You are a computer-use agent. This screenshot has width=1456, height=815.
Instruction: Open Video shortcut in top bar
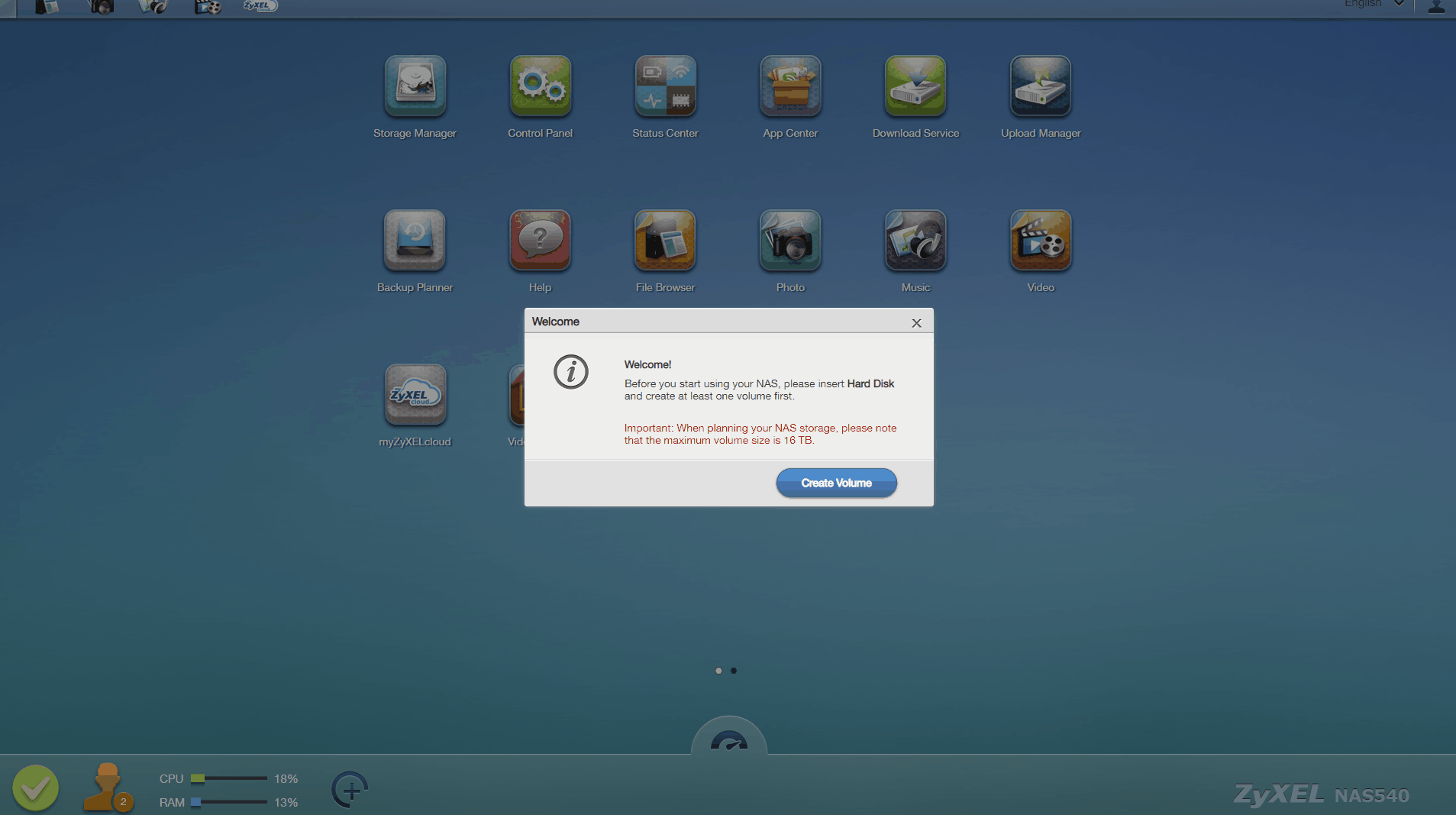(207, 7)
